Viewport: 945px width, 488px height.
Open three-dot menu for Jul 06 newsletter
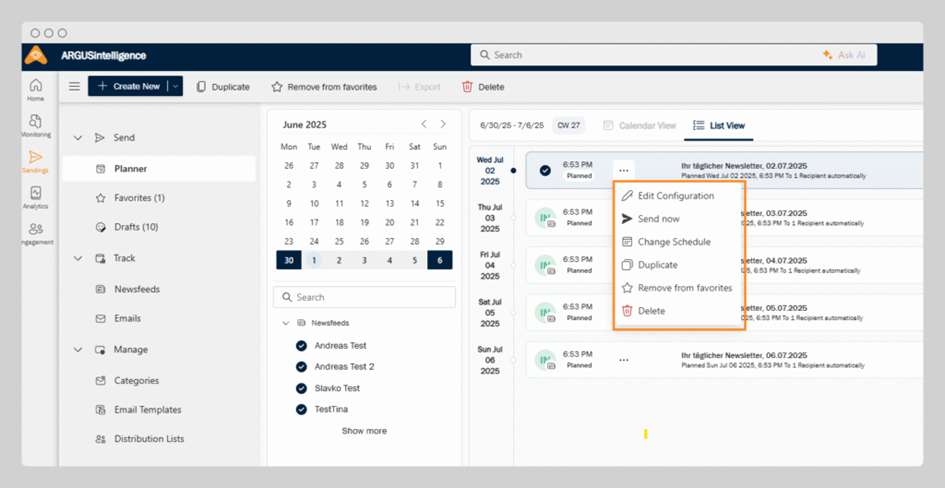tap(624, 360)
